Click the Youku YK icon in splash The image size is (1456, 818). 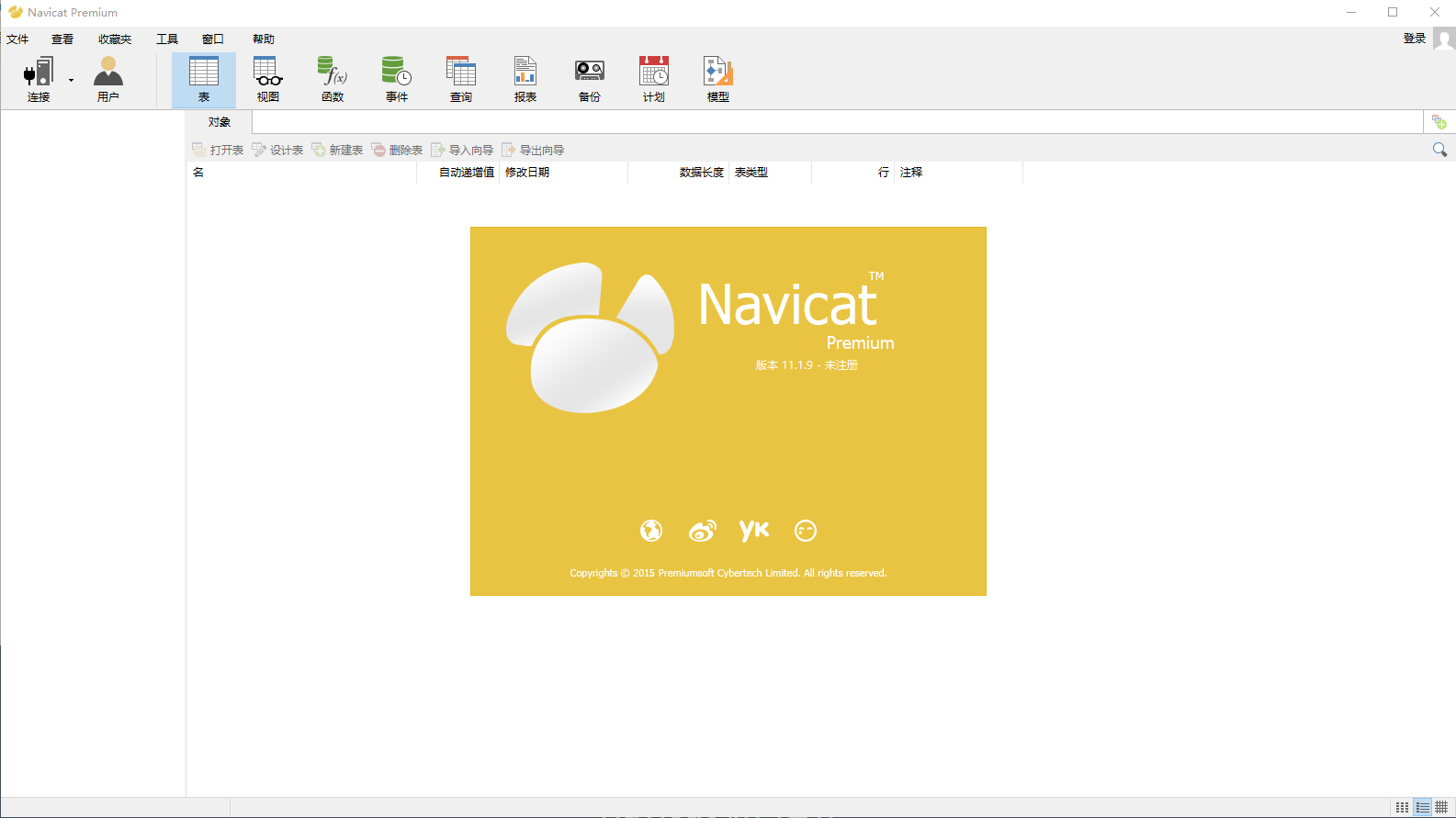click(754, 530)
